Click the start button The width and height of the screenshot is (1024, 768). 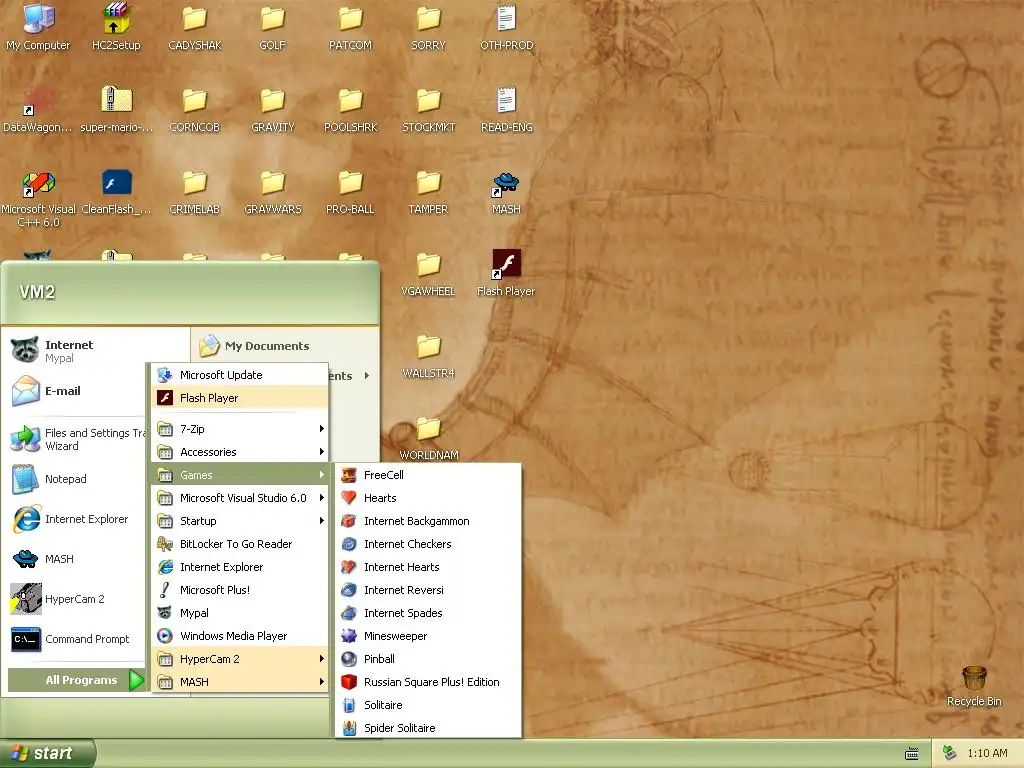(x=47, y=753)
